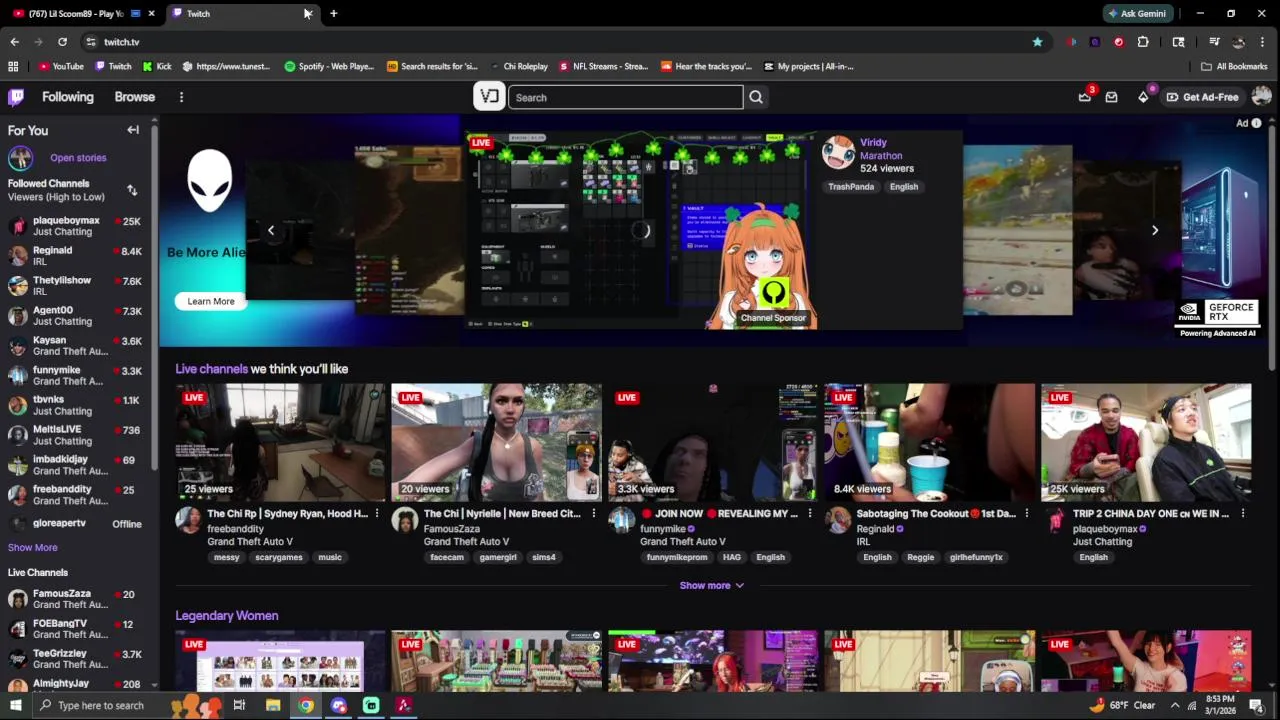Image resolution: width=1280 pixels, height=720 pixels.
Task: Collapse the For You sidebar arrow
Action: click(133, 130)
